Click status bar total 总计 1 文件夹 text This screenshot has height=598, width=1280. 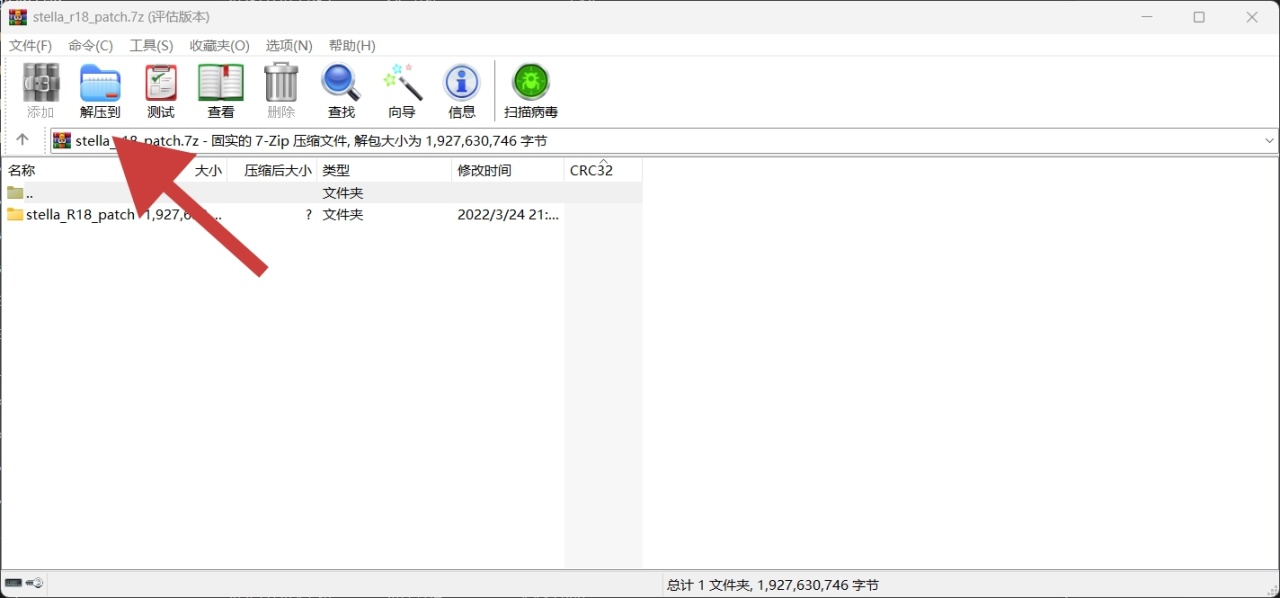coord(773,585)
